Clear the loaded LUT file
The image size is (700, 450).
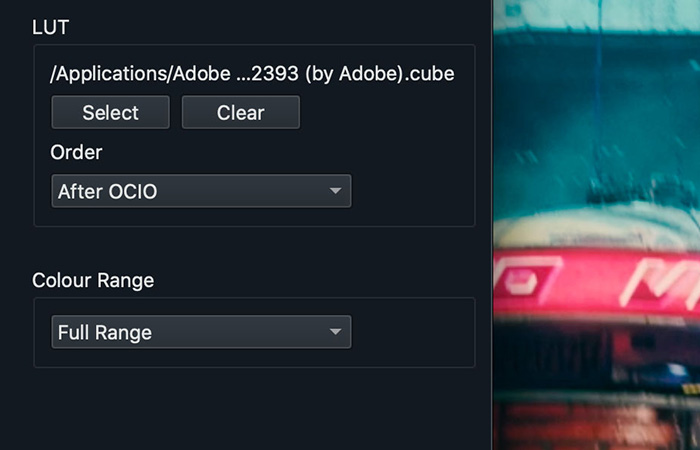(x=240, y=113)
